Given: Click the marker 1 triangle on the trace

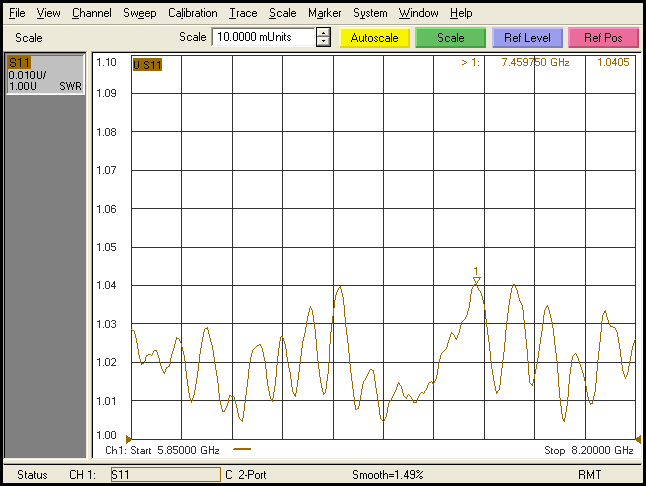Looking at the screenshot, I should [x=477, y=281].
